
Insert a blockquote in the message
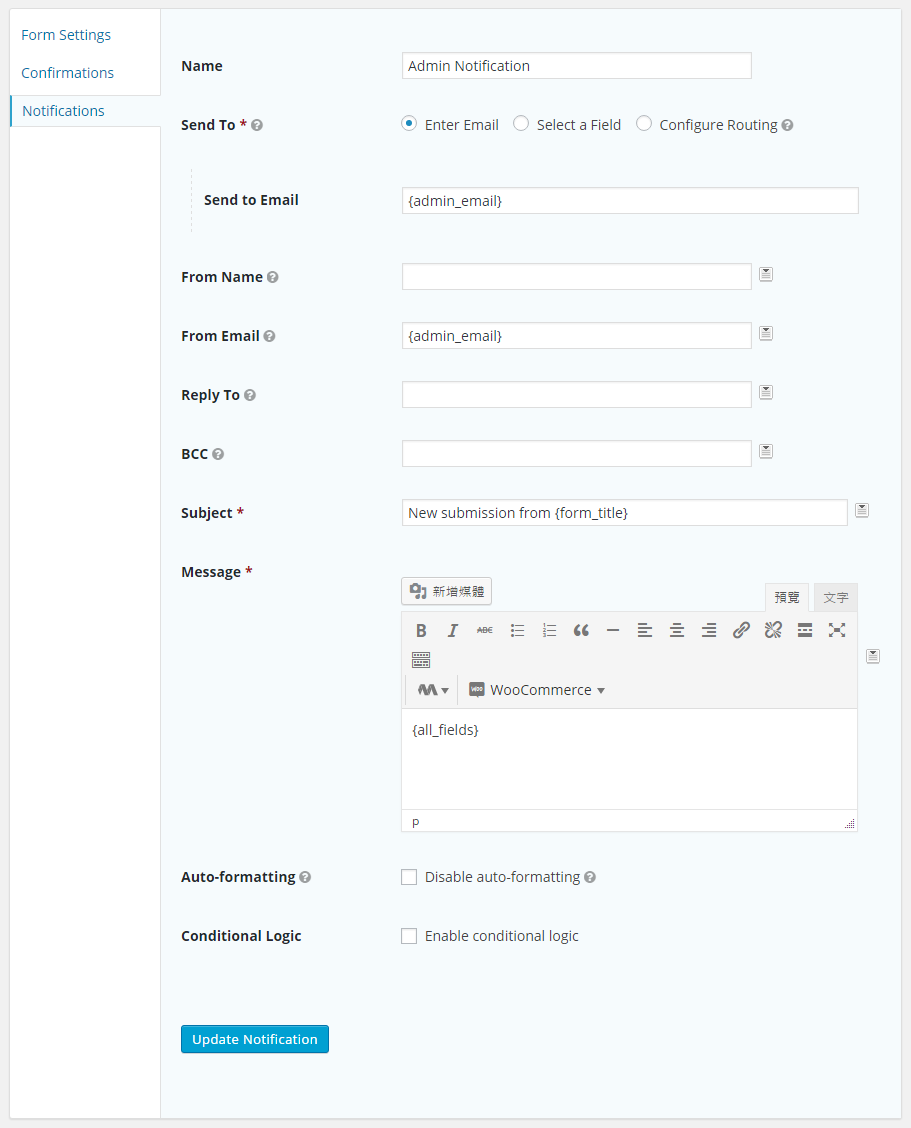click(x=581, y=630)
